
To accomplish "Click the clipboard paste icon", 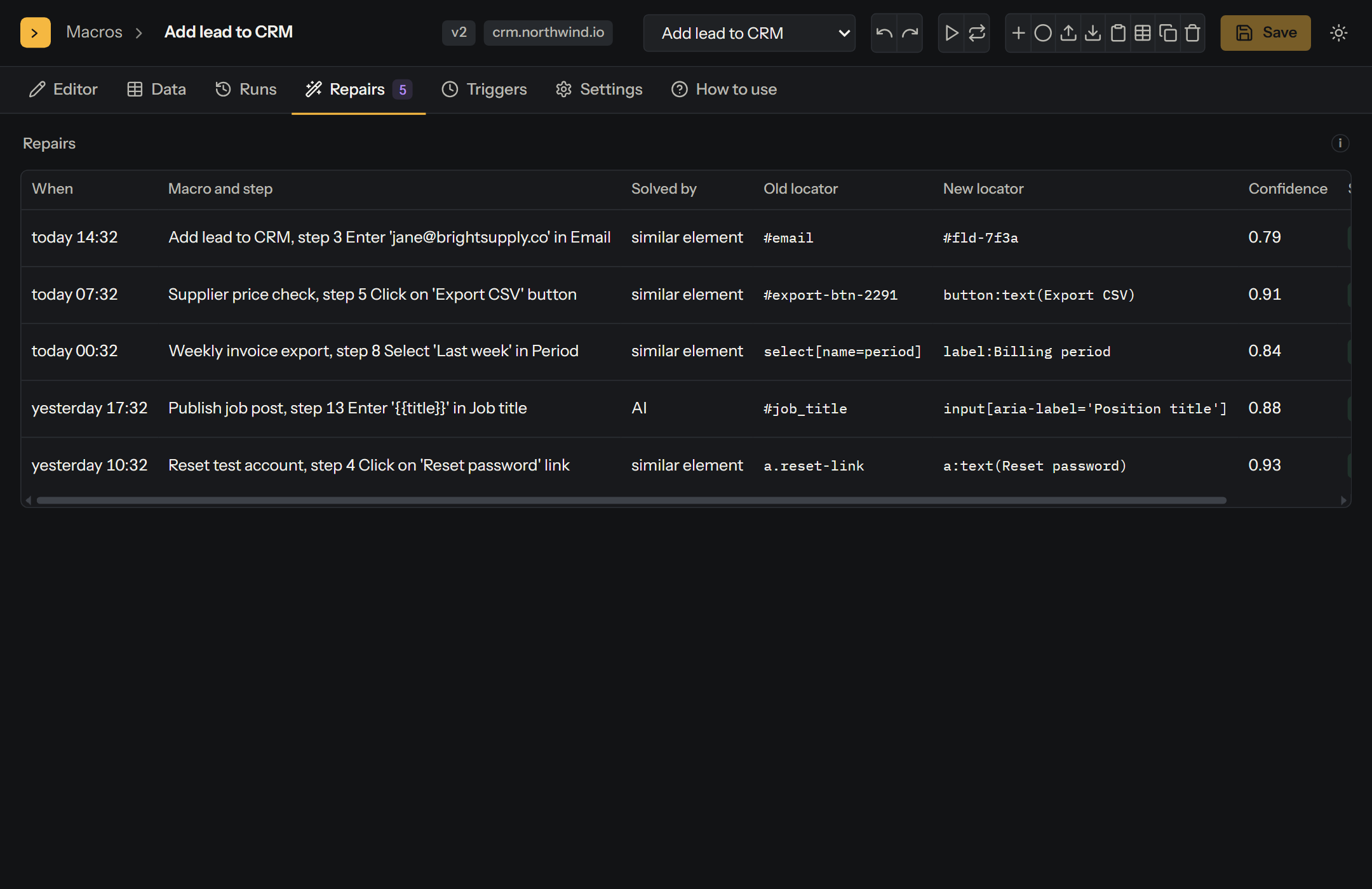I will pyautogui.click(x=1118, y=32).
